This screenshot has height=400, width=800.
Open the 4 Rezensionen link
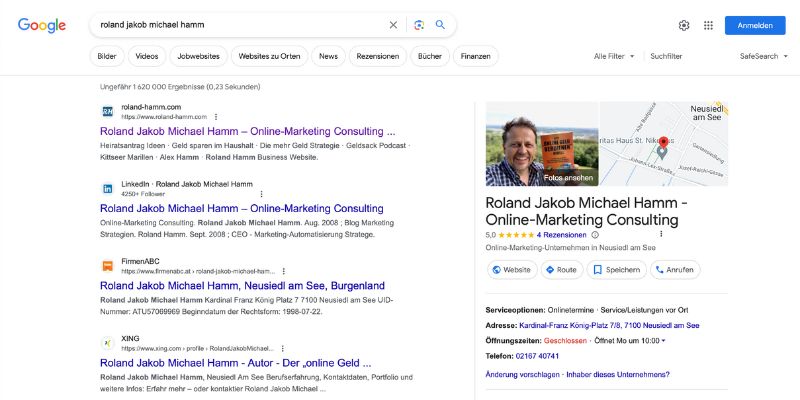561,235
